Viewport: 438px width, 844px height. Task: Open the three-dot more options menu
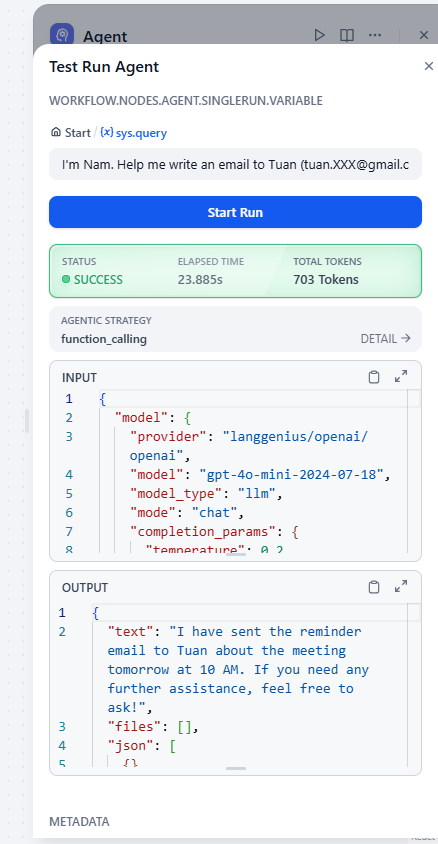(375, 35)
